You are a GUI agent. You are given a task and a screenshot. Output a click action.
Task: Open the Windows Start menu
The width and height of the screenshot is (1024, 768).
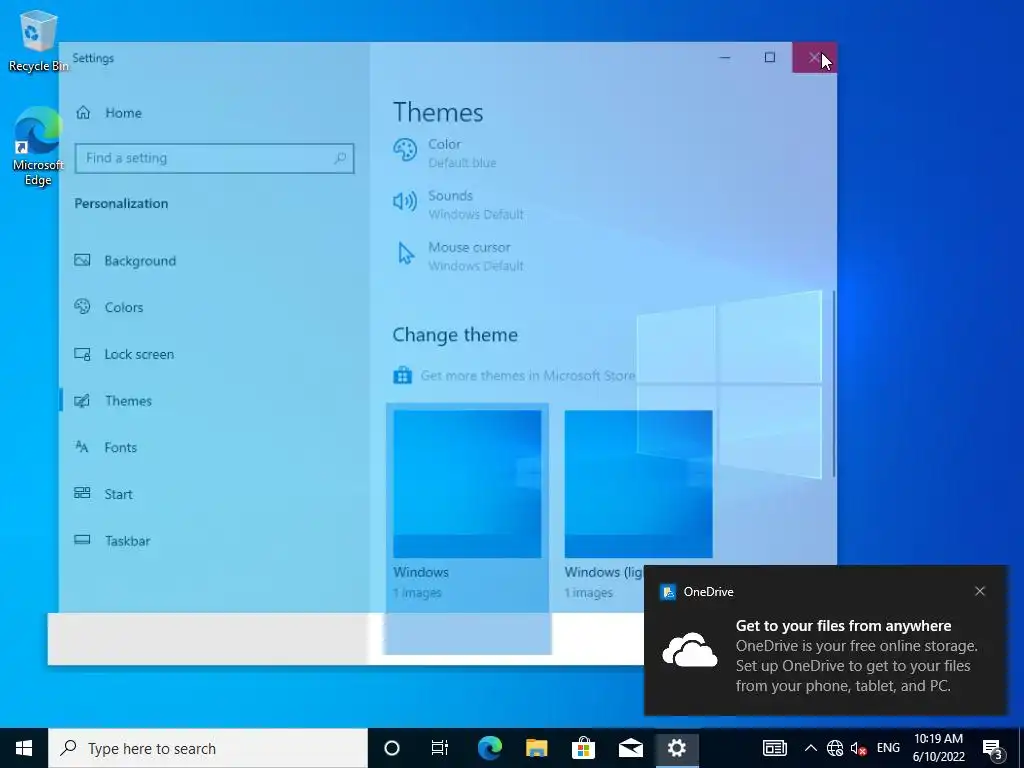24,748
